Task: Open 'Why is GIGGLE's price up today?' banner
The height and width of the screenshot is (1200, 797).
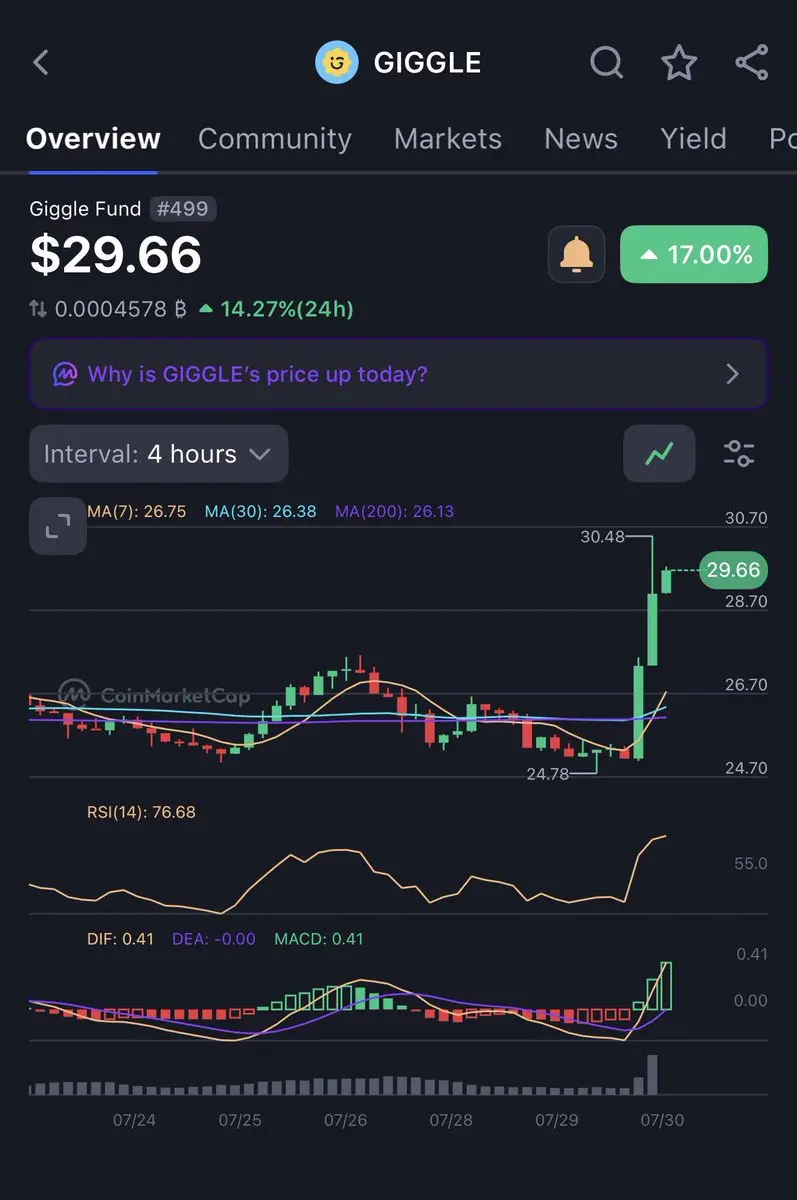Action: [398, 374]
